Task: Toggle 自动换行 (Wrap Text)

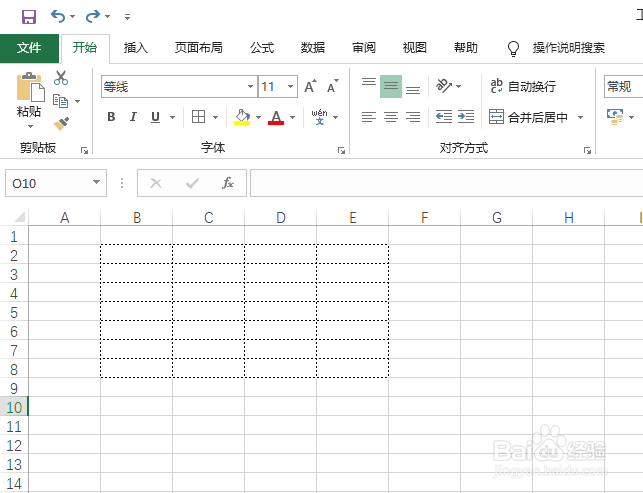Action: pos(523,86)
